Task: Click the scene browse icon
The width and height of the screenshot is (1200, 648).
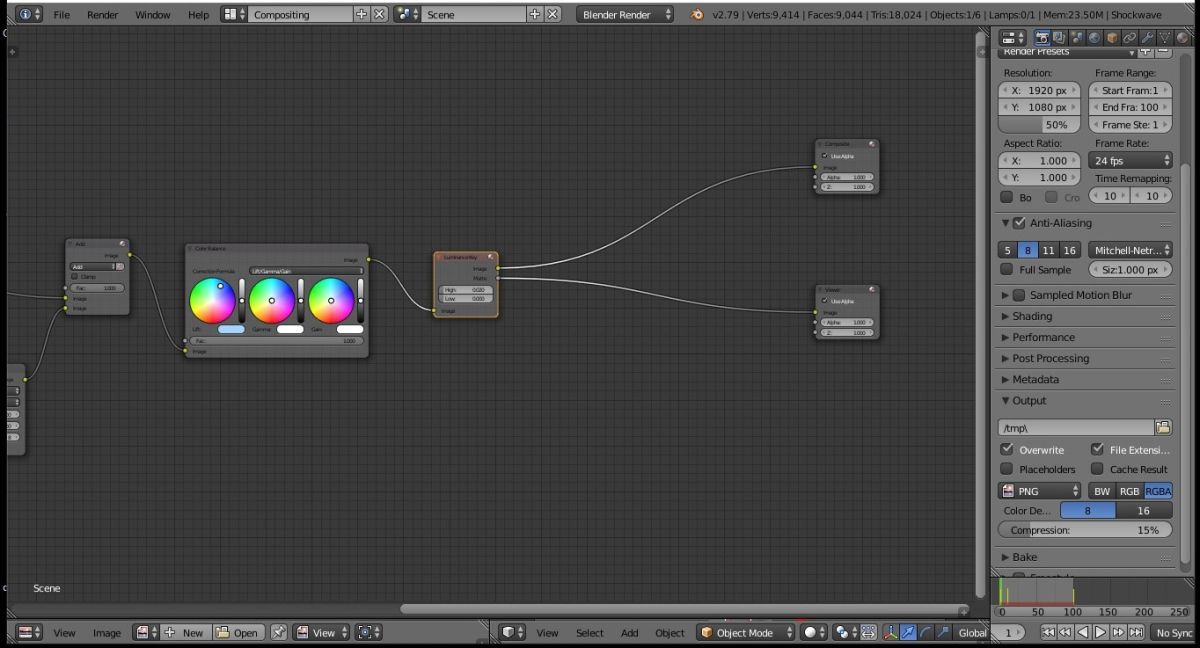Action: point(406,14)
